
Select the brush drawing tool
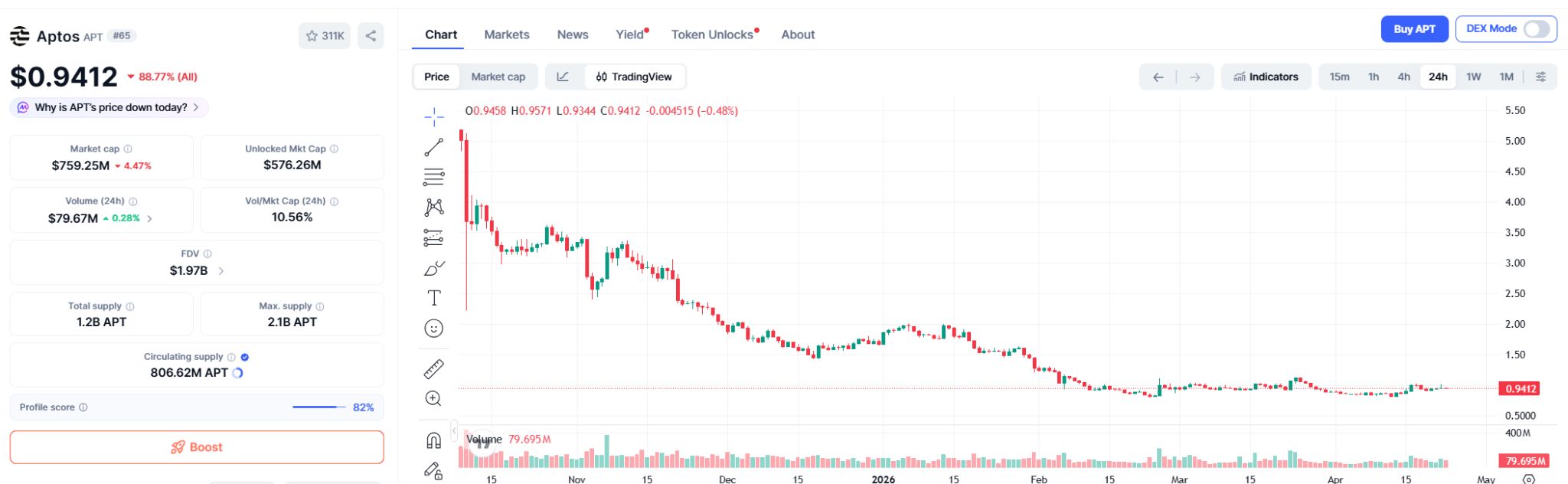pos(435,268)
